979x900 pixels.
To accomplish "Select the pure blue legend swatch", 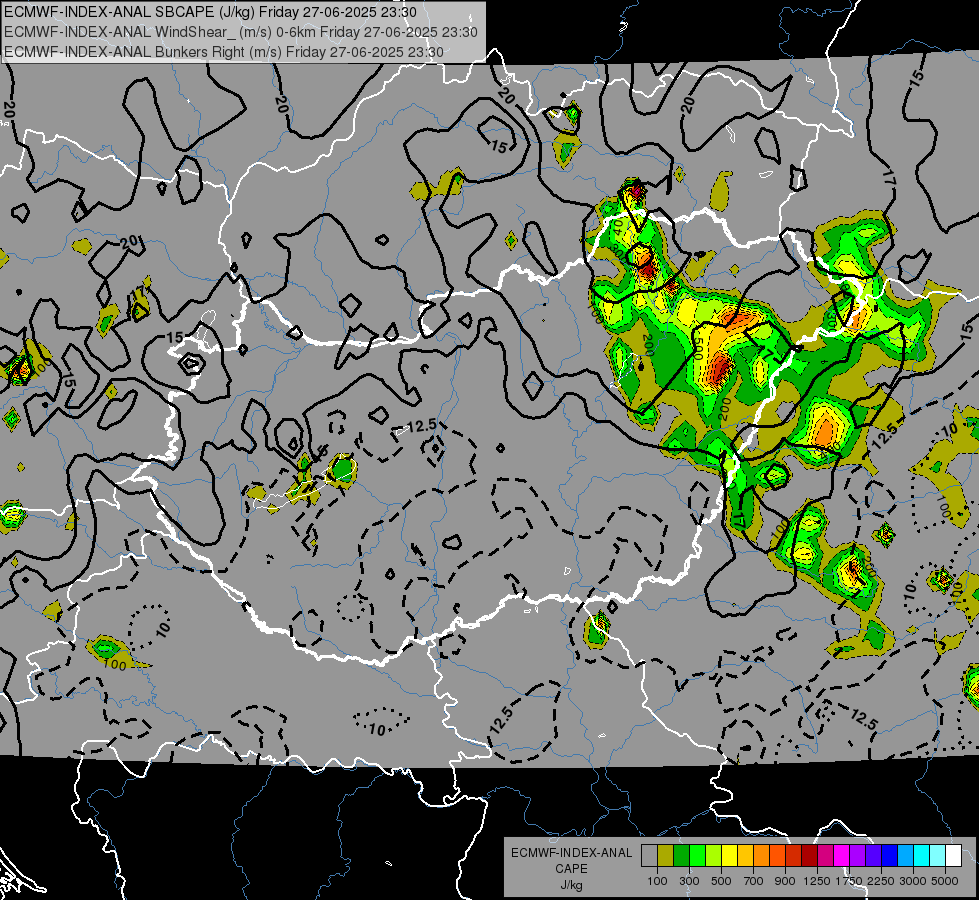I will point(889,855).
